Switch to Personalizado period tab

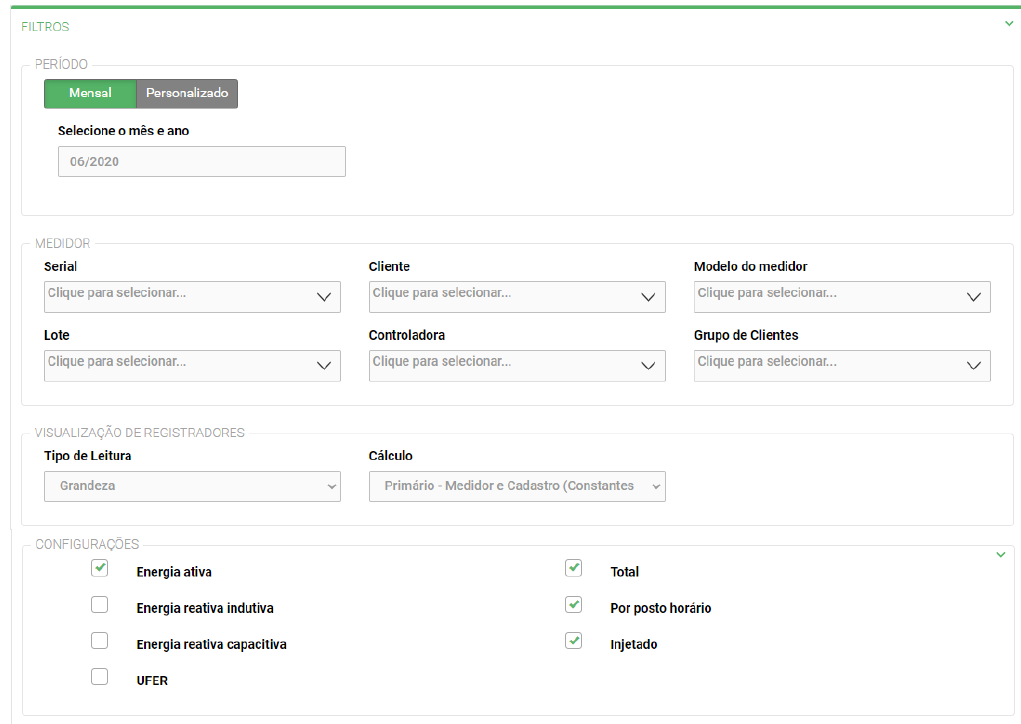pos(187,93)
